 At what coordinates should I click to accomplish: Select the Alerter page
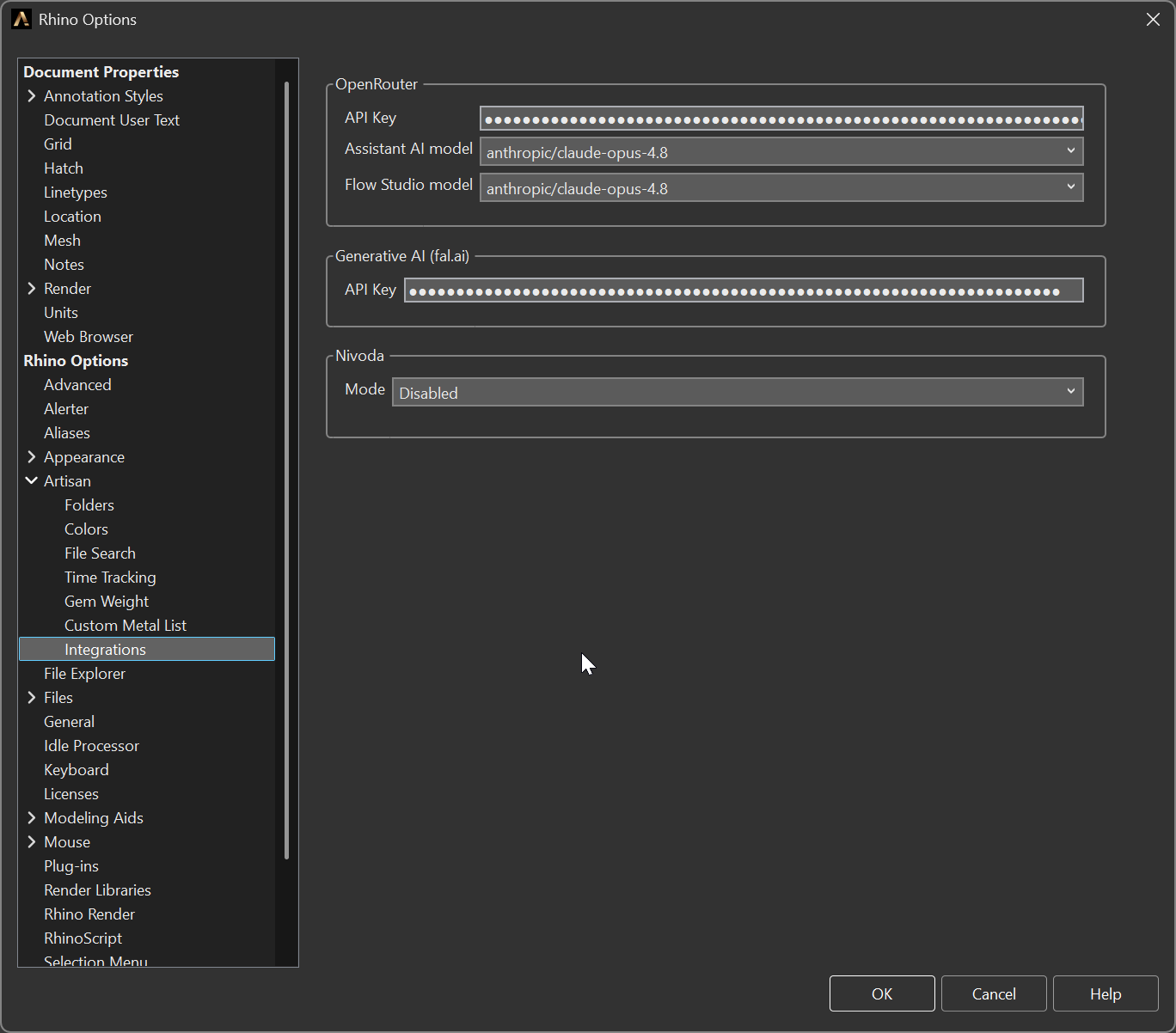coord(66,409)
